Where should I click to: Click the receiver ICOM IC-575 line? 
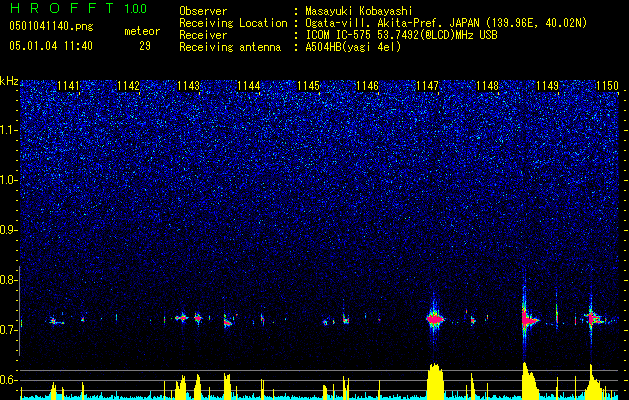(401, 35)
